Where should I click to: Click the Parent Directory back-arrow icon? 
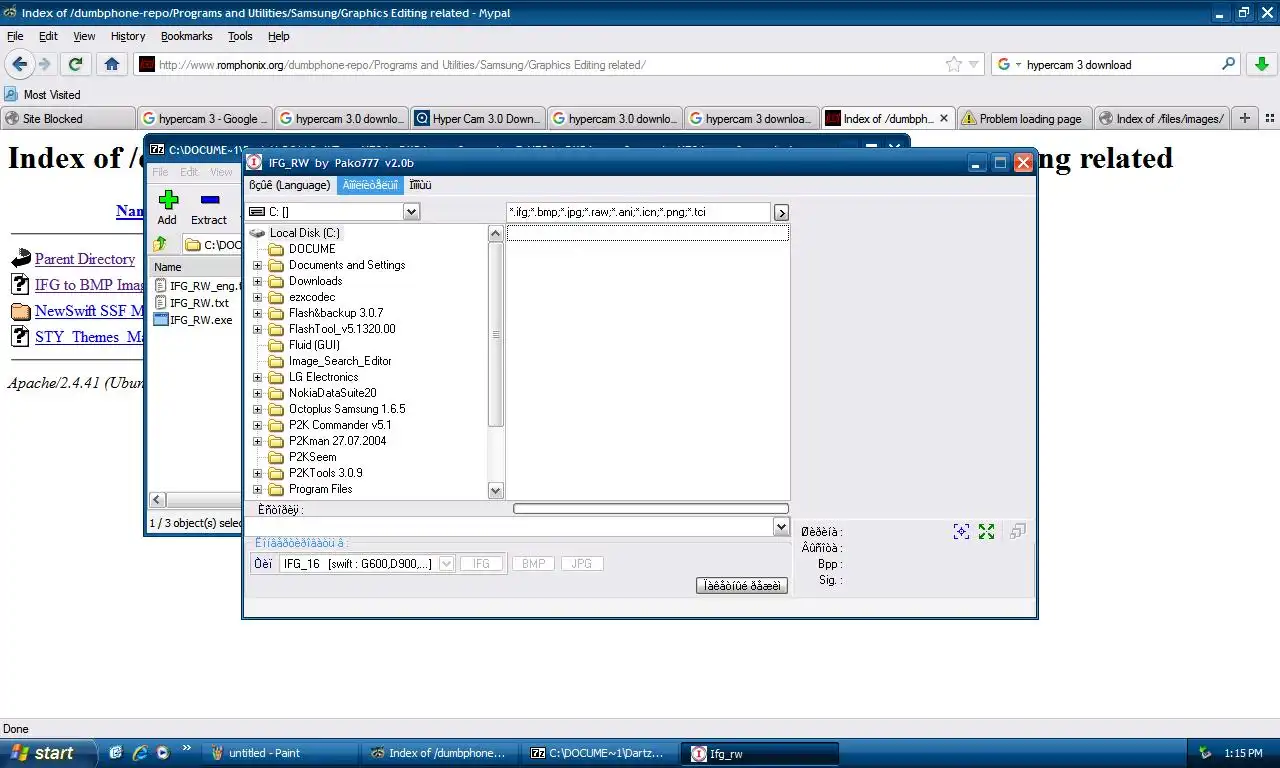coord(21,259)
